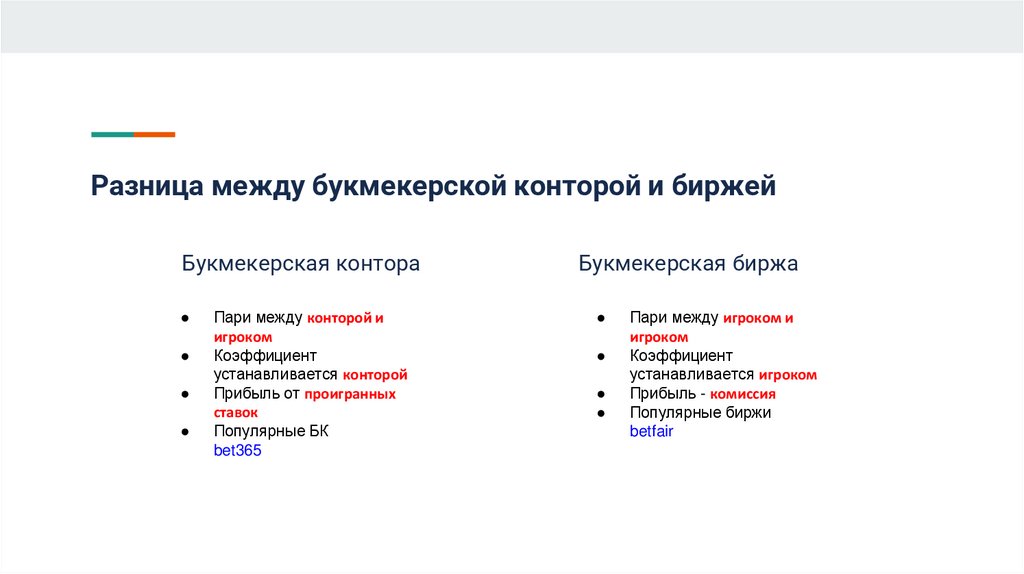Click the text Прибыль от
1024x574 pixels.
pyautogui.click(x=257, y=394)
